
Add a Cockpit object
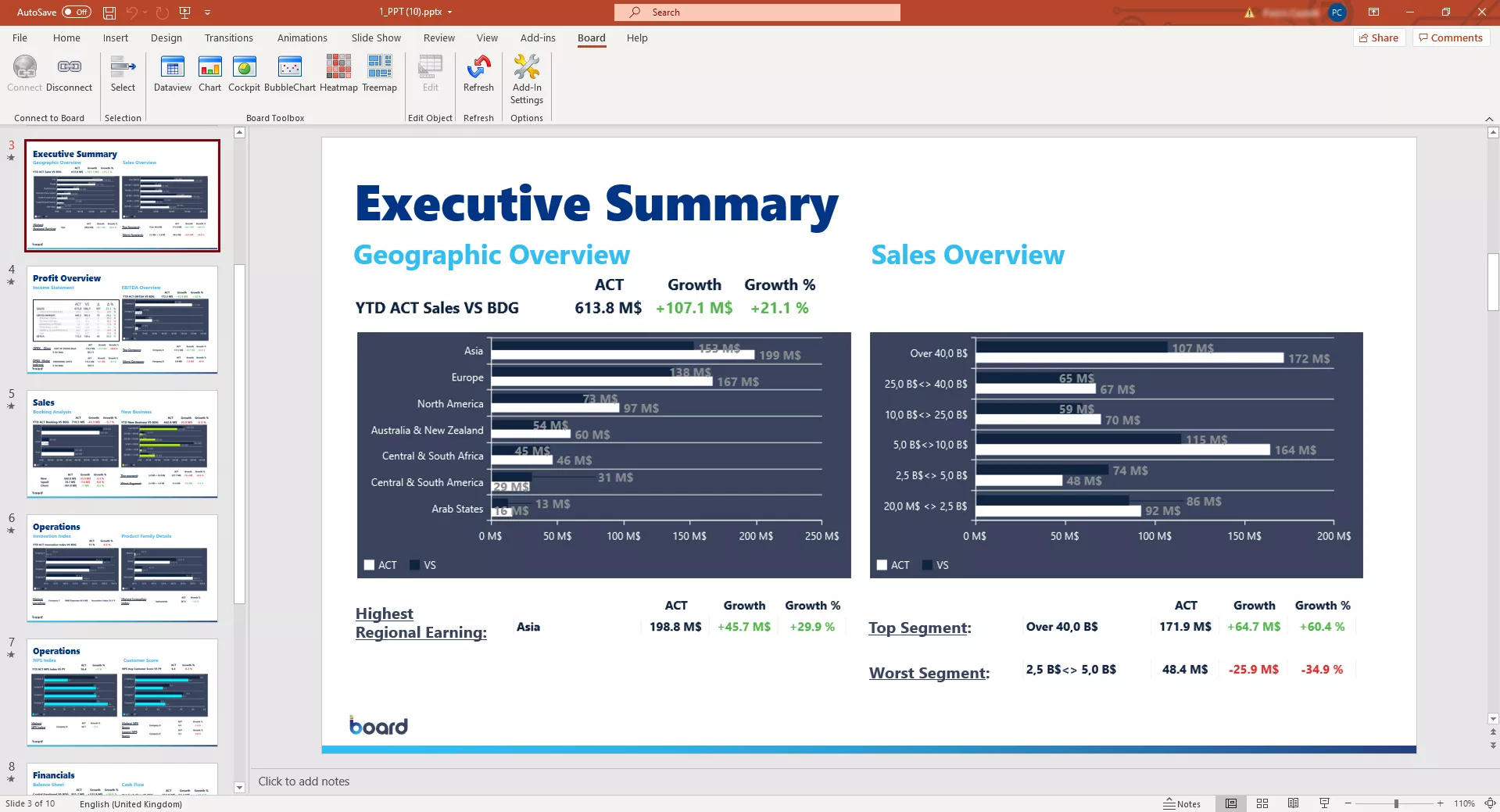[x=244, y=74]
